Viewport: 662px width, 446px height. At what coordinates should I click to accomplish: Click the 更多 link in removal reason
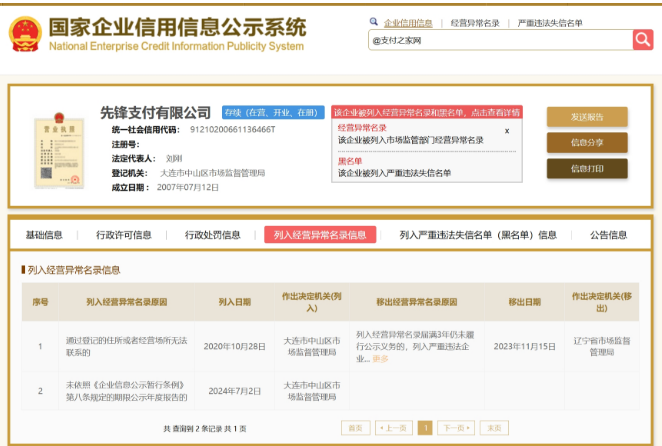[x=380, y=359]
